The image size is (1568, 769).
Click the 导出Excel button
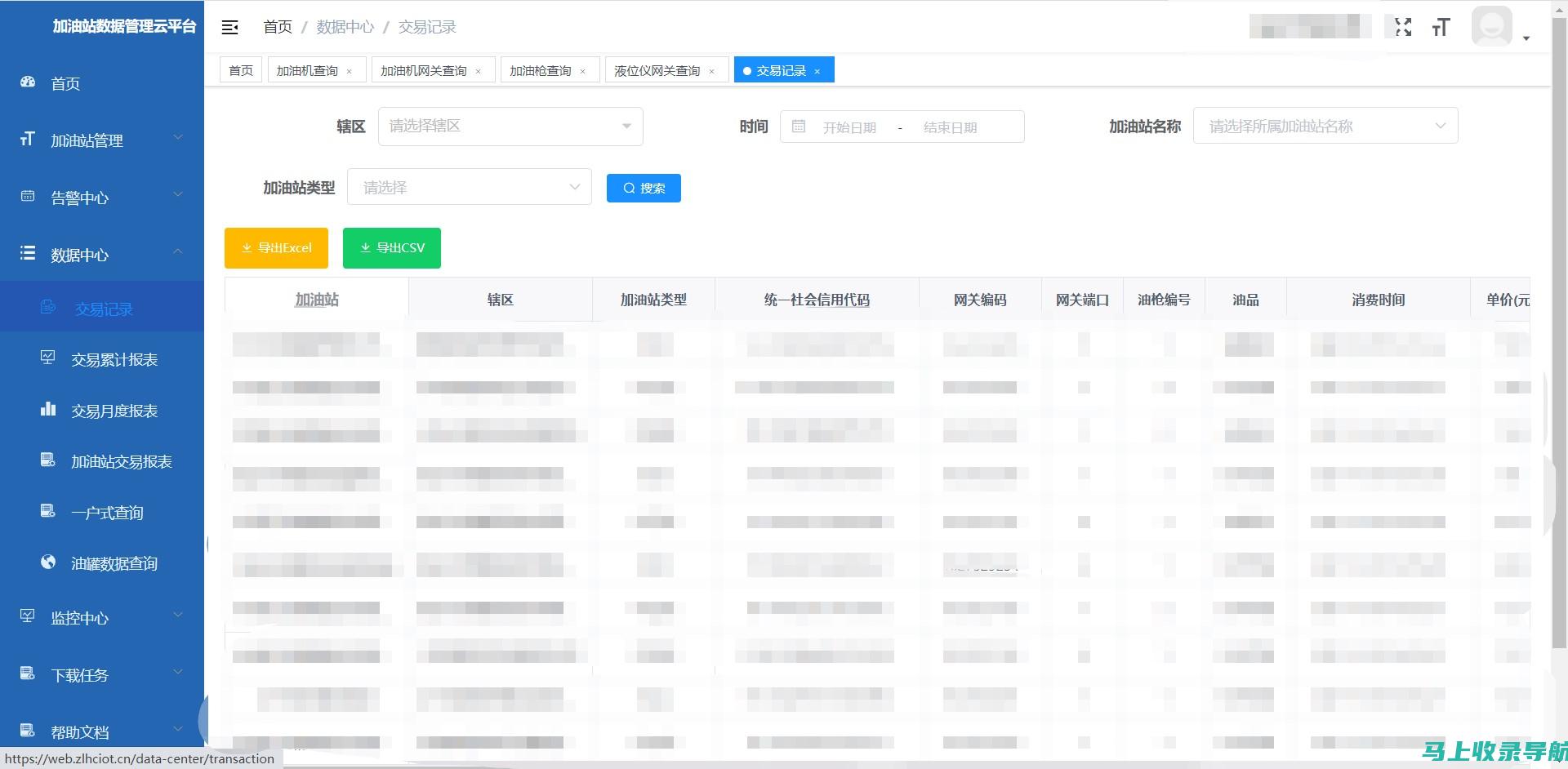tap(276, 248)
